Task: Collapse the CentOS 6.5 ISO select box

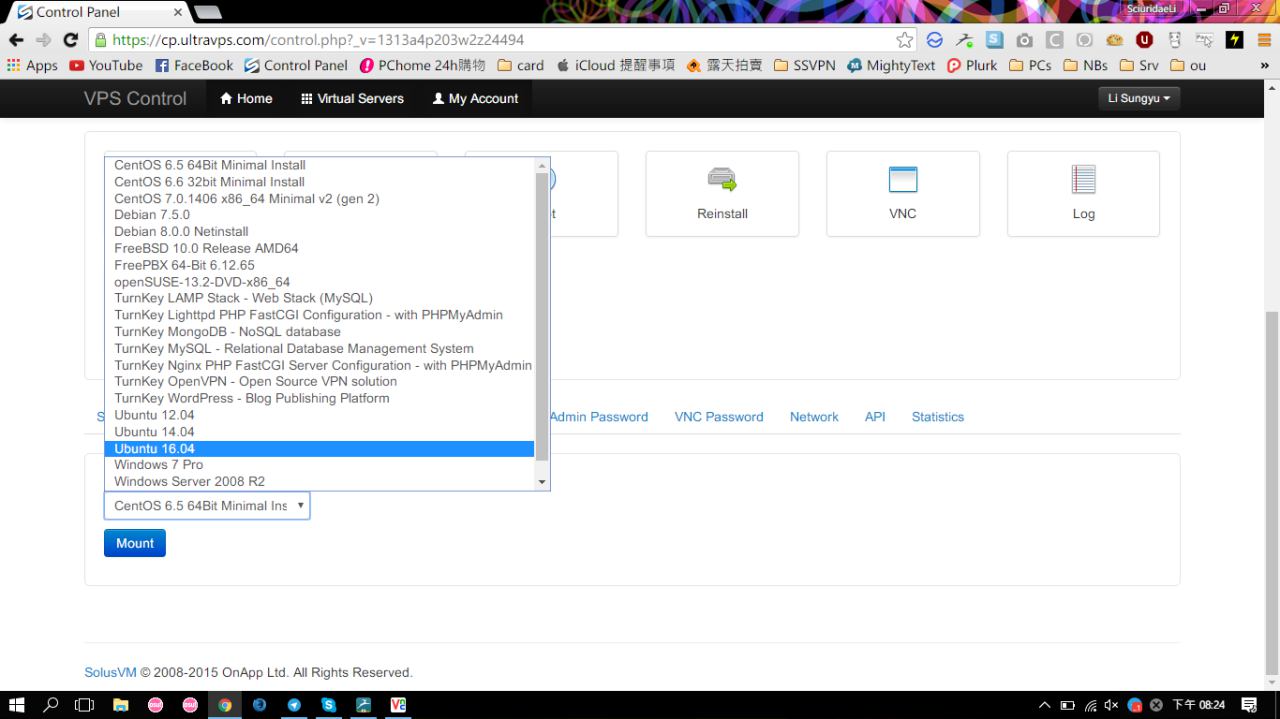Action: (x=207, y=506)
